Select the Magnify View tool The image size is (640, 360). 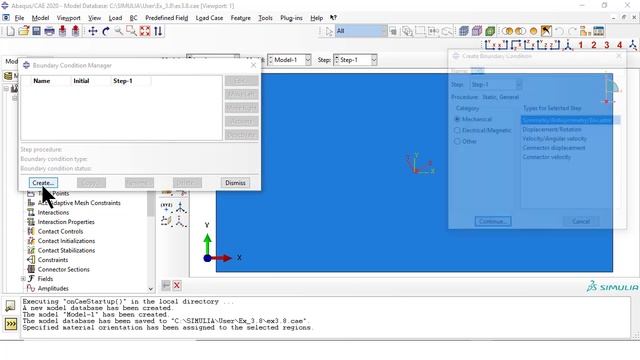tap(118, 31)
